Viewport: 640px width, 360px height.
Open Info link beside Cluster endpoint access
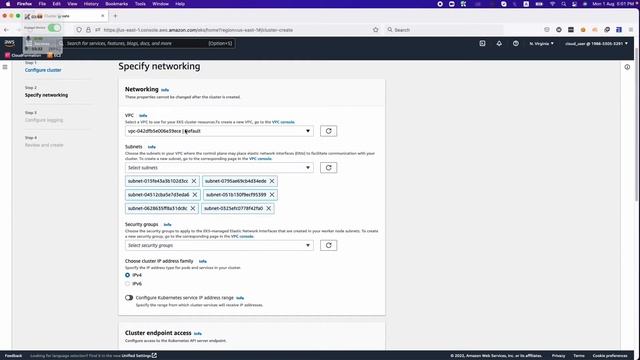pyautogui.click(x=198, y=333)
